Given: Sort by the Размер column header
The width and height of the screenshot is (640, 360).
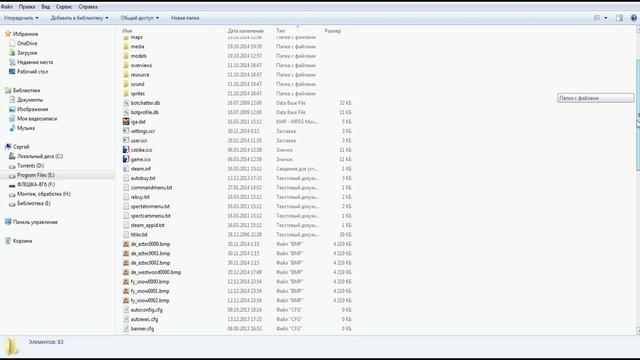Looking at the screenshot, I should click(333, 31).
